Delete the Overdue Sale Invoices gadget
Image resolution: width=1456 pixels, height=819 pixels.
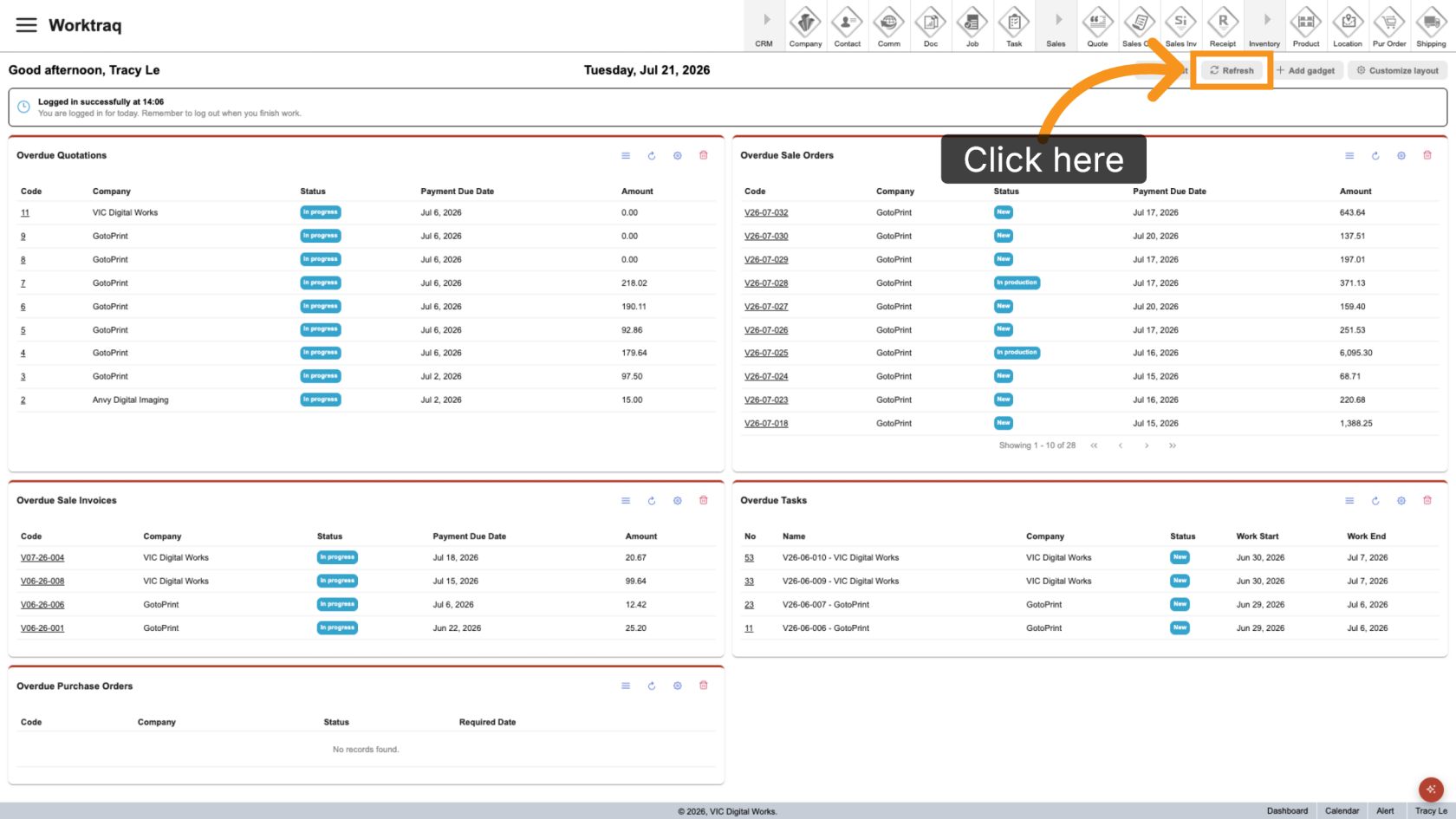pyautogui.click(x=704, y=500)
